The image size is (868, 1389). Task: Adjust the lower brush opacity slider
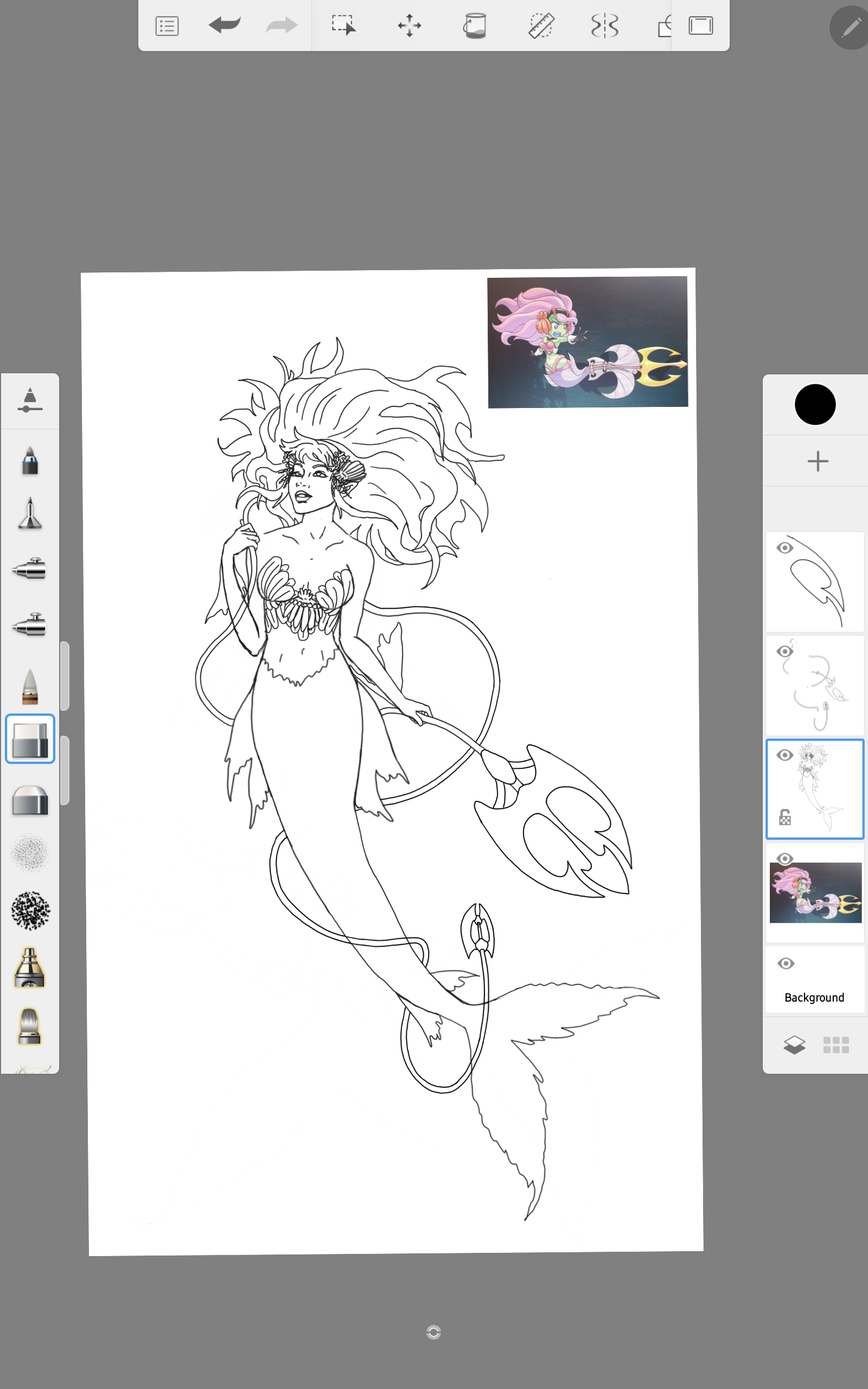click(x=65, y=770)
